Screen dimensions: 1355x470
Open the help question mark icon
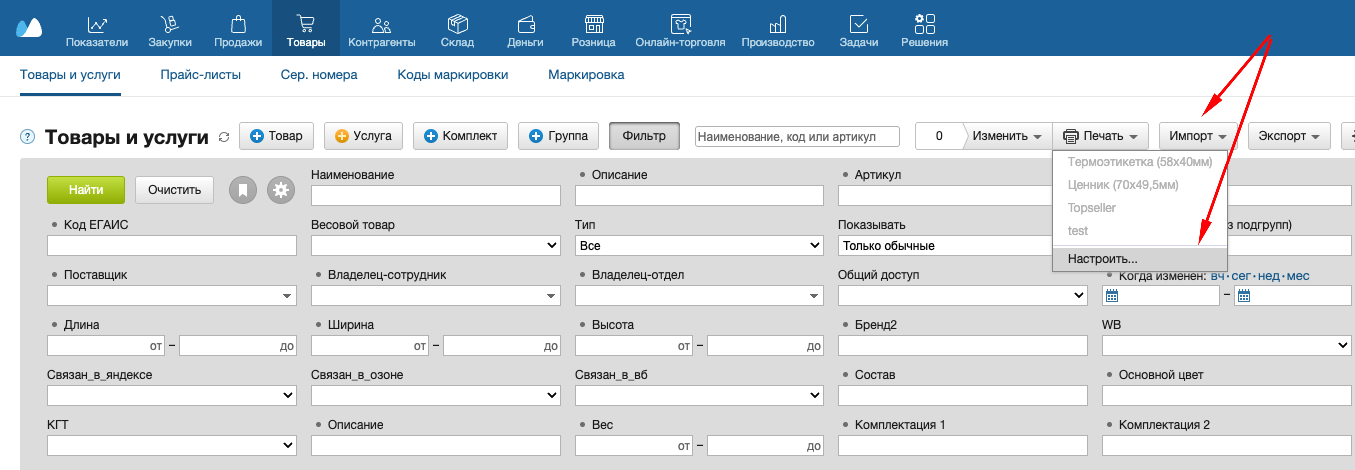[x=27, y=137]
